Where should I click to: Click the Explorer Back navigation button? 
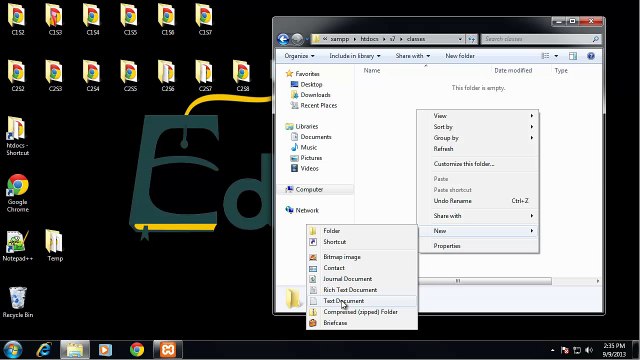pos(283,39)
